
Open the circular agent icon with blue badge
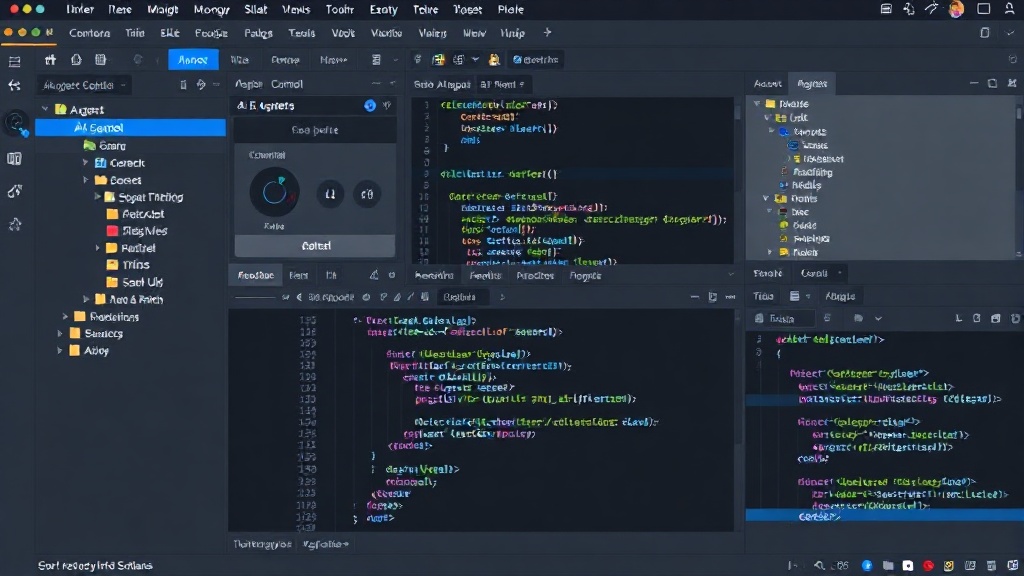tap(16, 122)
